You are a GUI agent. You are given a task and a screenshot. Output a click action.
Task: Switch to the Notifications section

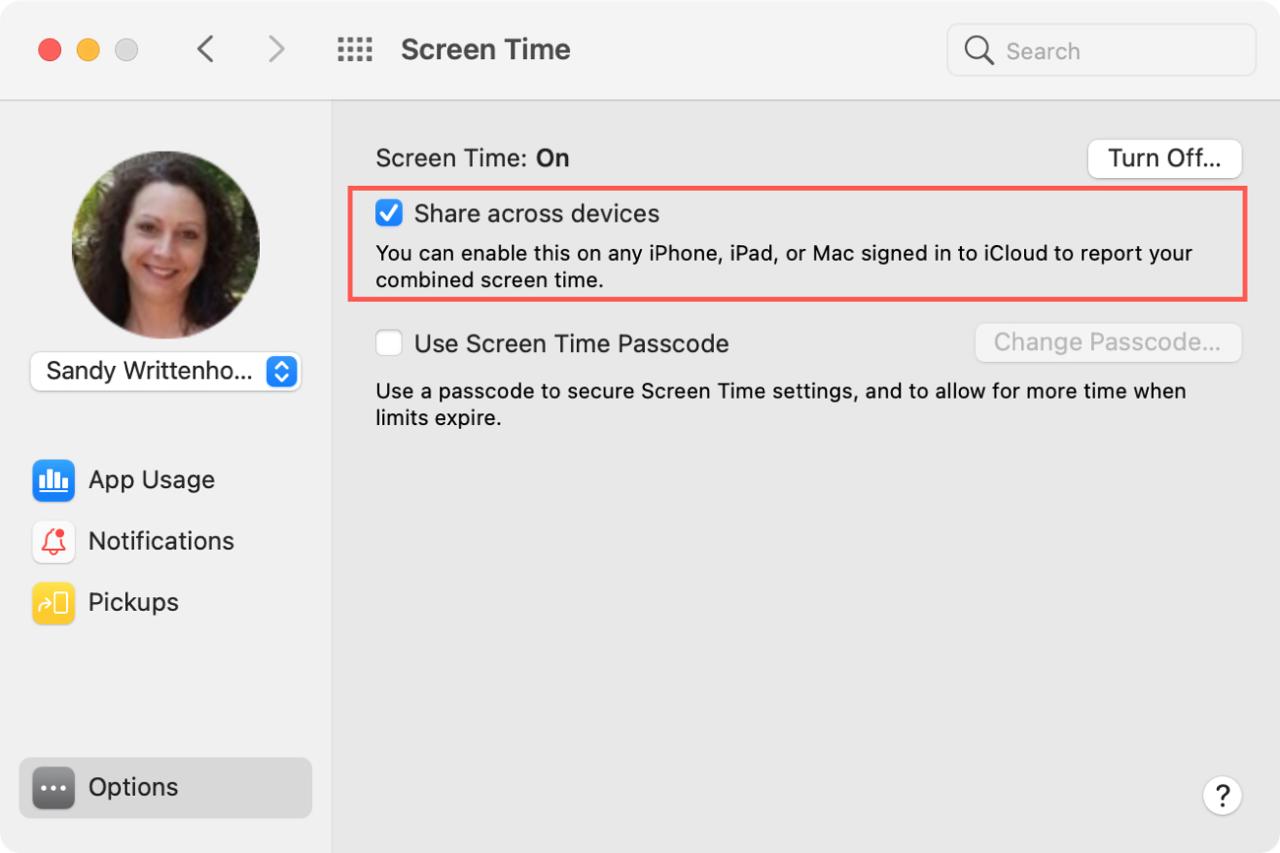[x=160, y=541]
